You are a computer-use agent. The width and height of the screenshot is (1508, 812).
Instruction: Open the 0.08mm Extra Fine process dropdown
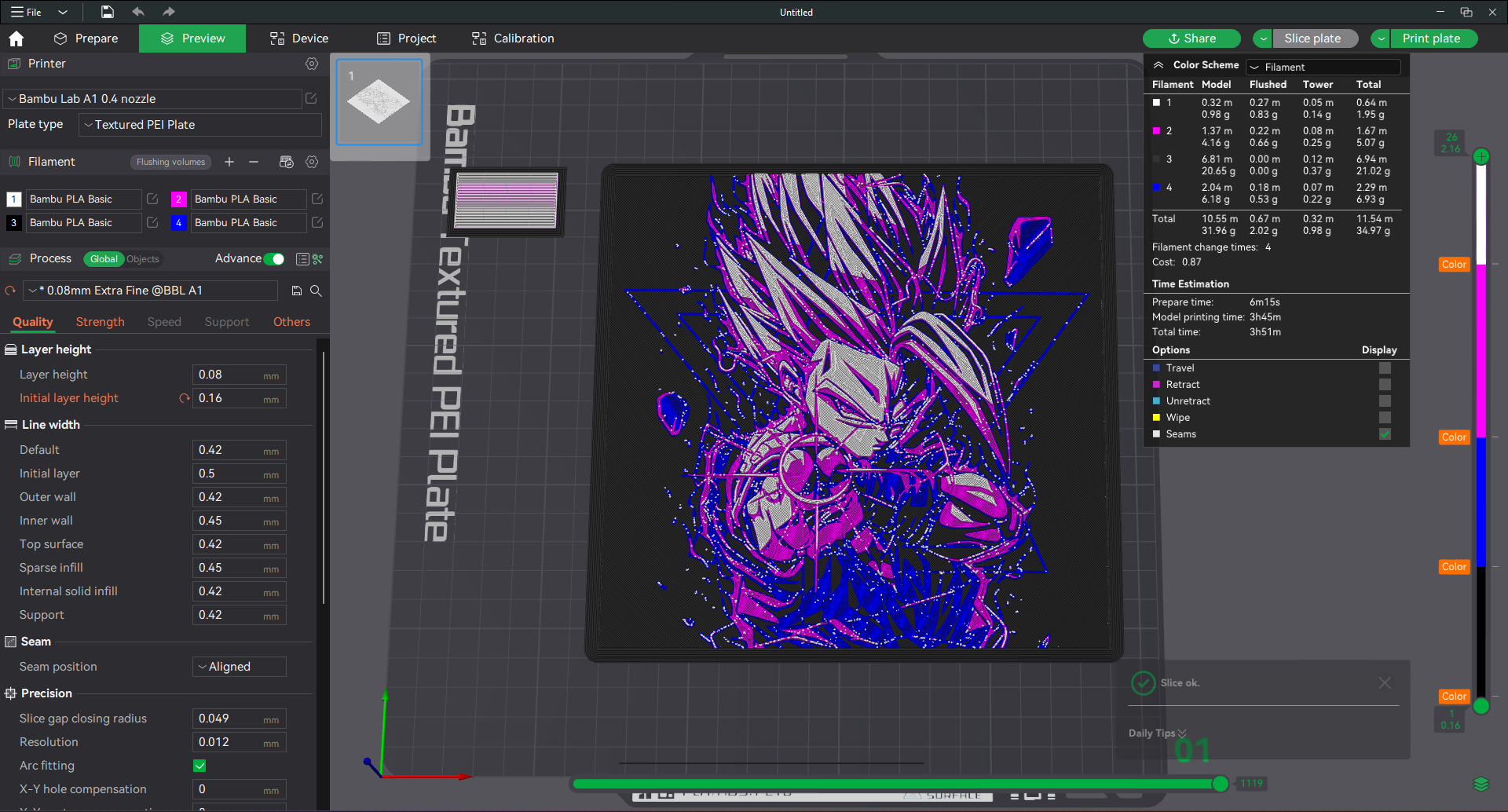(151, 291)
